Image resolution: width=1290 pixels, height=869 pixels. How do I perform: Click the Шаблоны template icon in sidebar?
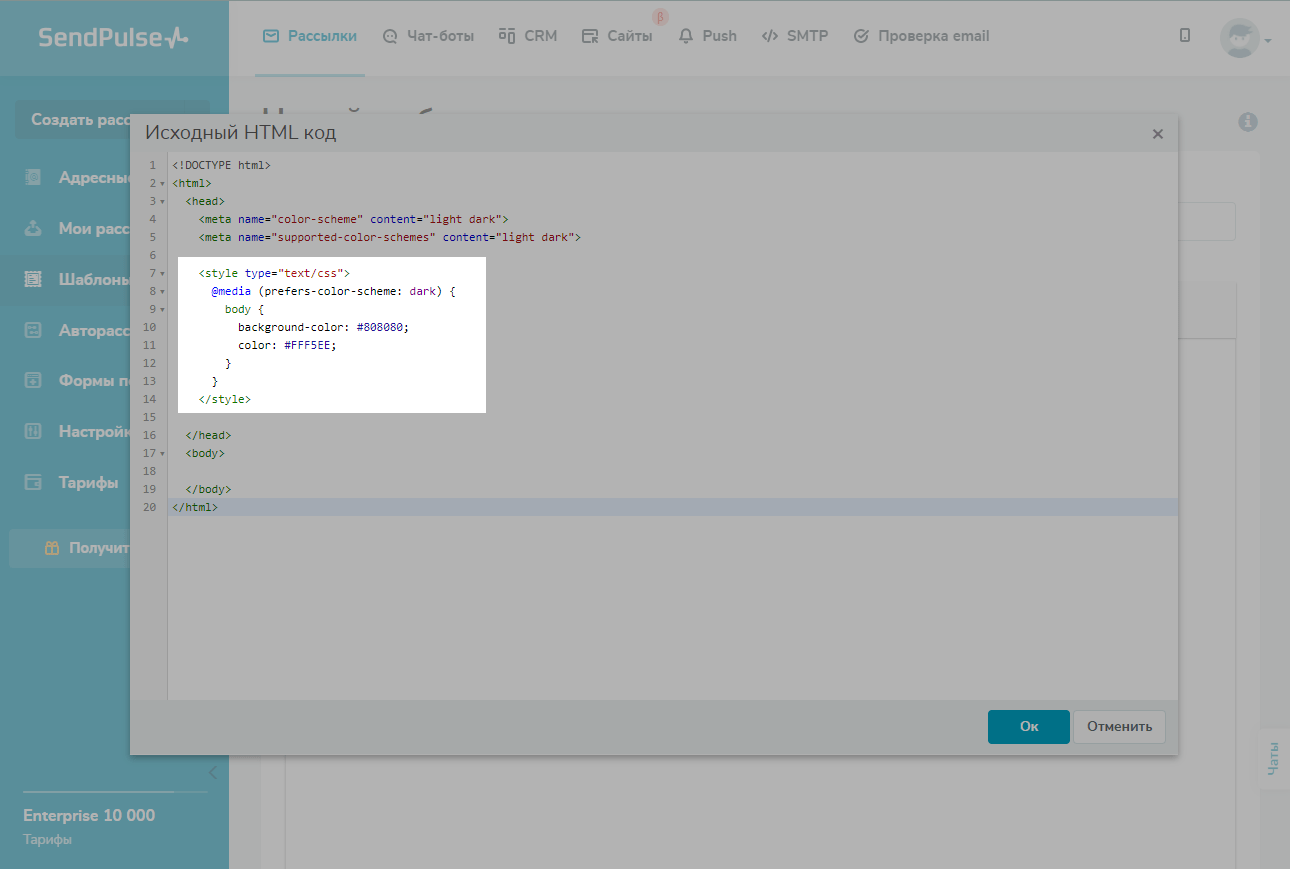pyautogui.click(x=33, y=280)
